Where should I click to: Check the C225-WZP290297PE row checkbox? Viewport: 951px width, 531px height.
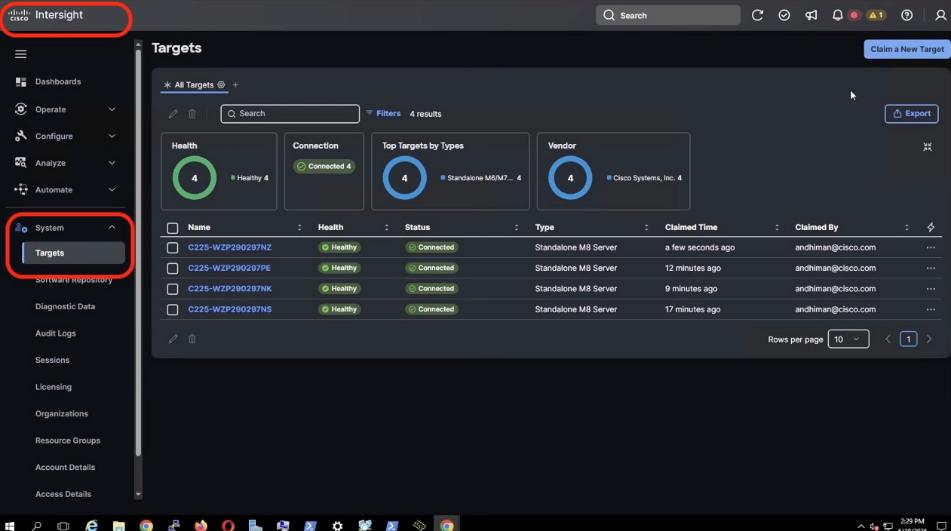click(x=172, y=269)
